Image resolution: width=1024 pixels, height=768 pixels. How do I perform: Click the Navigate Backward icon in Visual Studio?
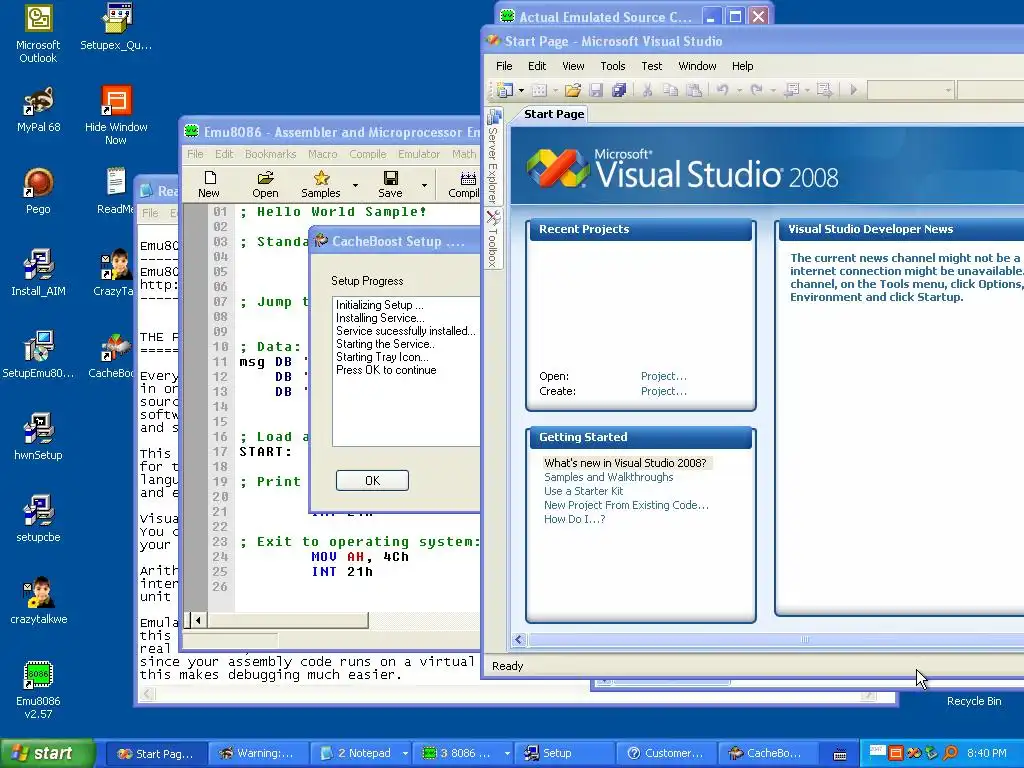click(792, 89)
